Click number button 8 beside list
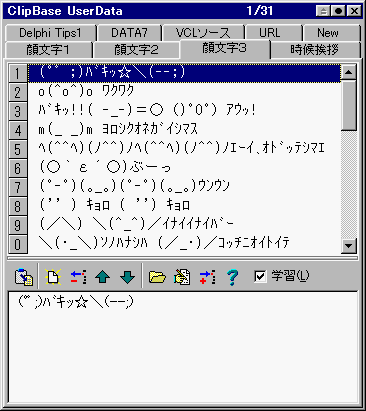 pos(18,206)
